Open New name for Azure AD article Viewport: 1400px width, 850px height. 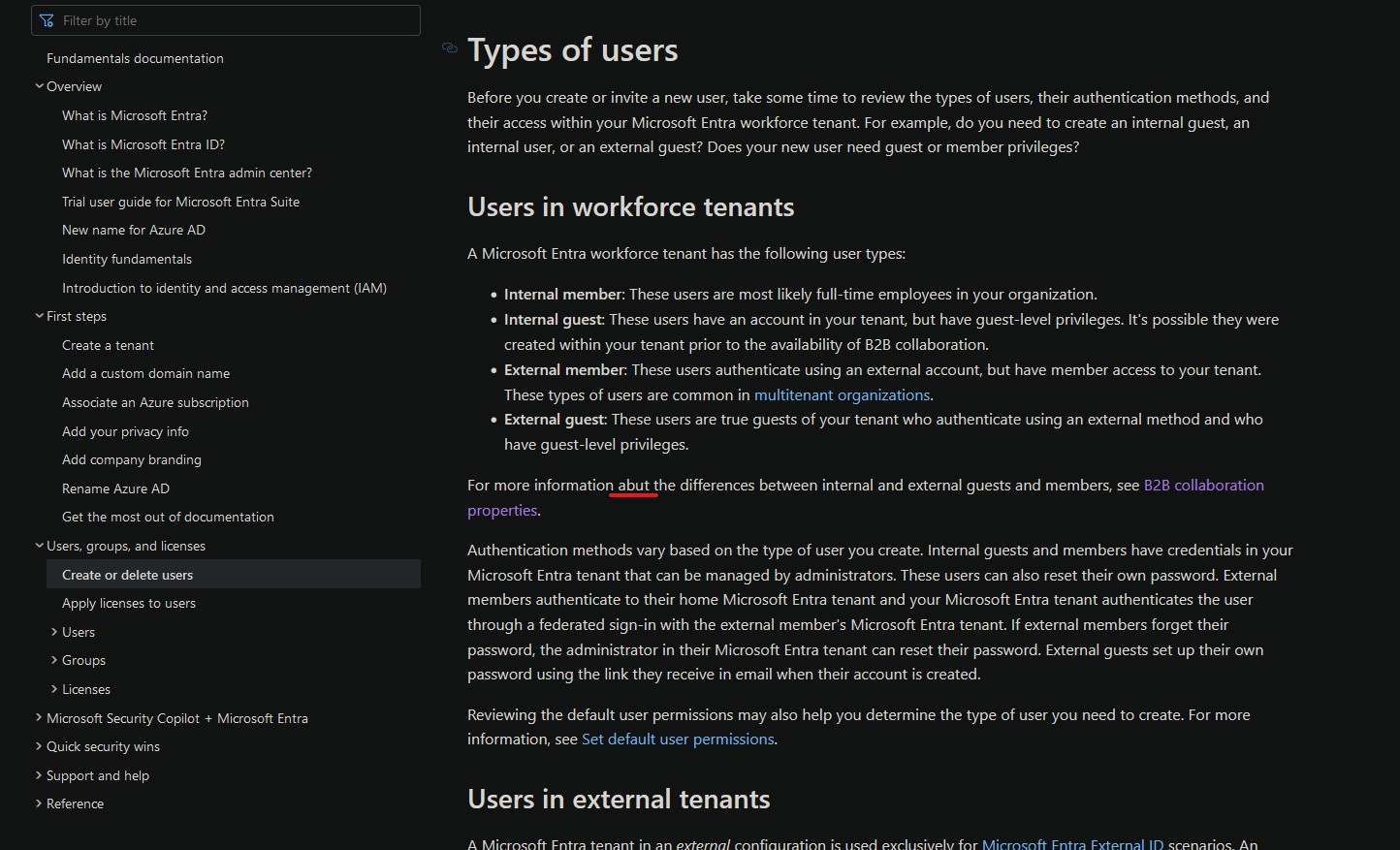click(134, 230)
